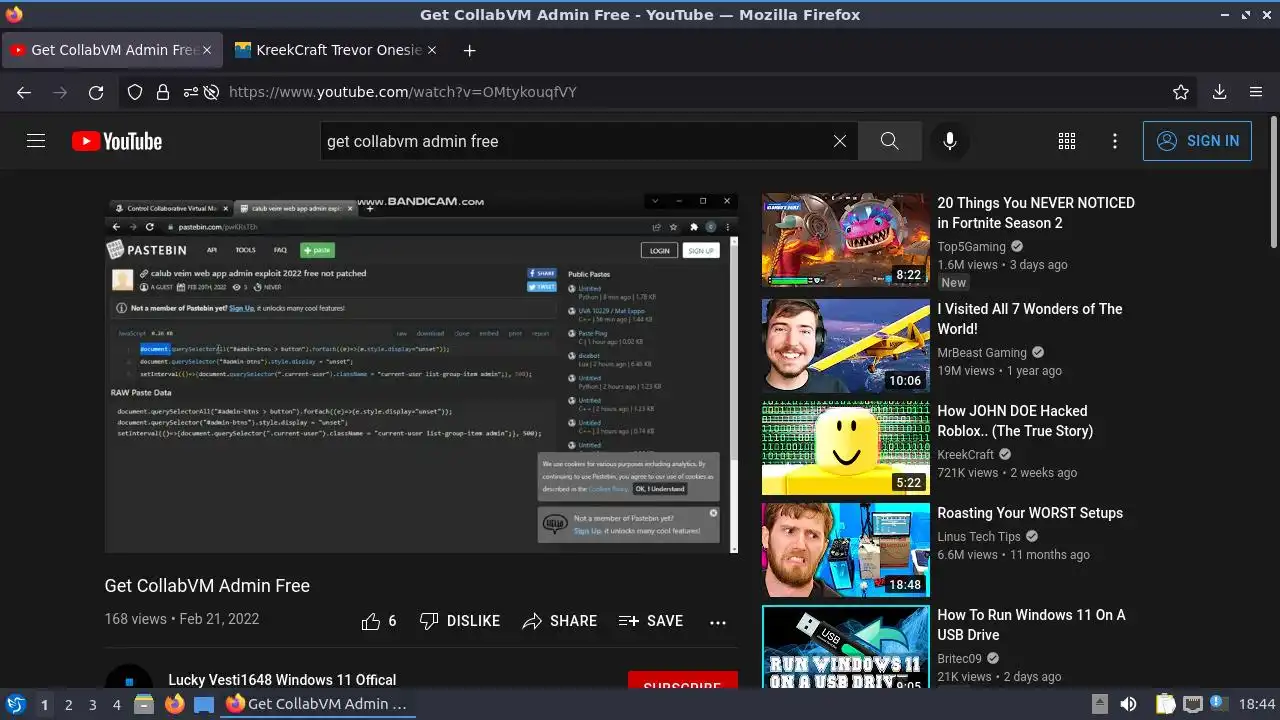Open the 7 Wonders of the World thumbnail
1280x720 pixels.
845,346
